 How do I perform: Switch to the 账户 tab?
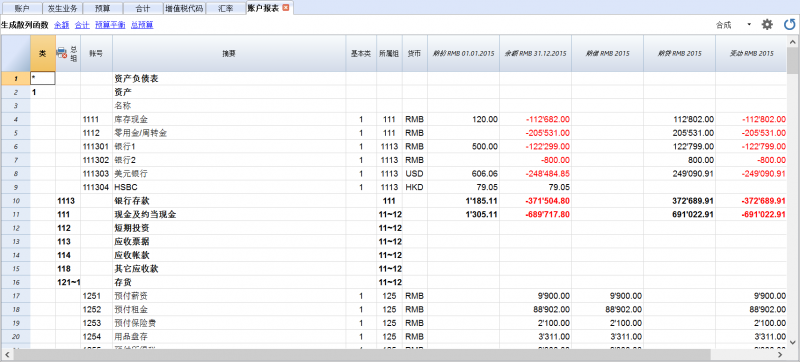coord(22,9)
